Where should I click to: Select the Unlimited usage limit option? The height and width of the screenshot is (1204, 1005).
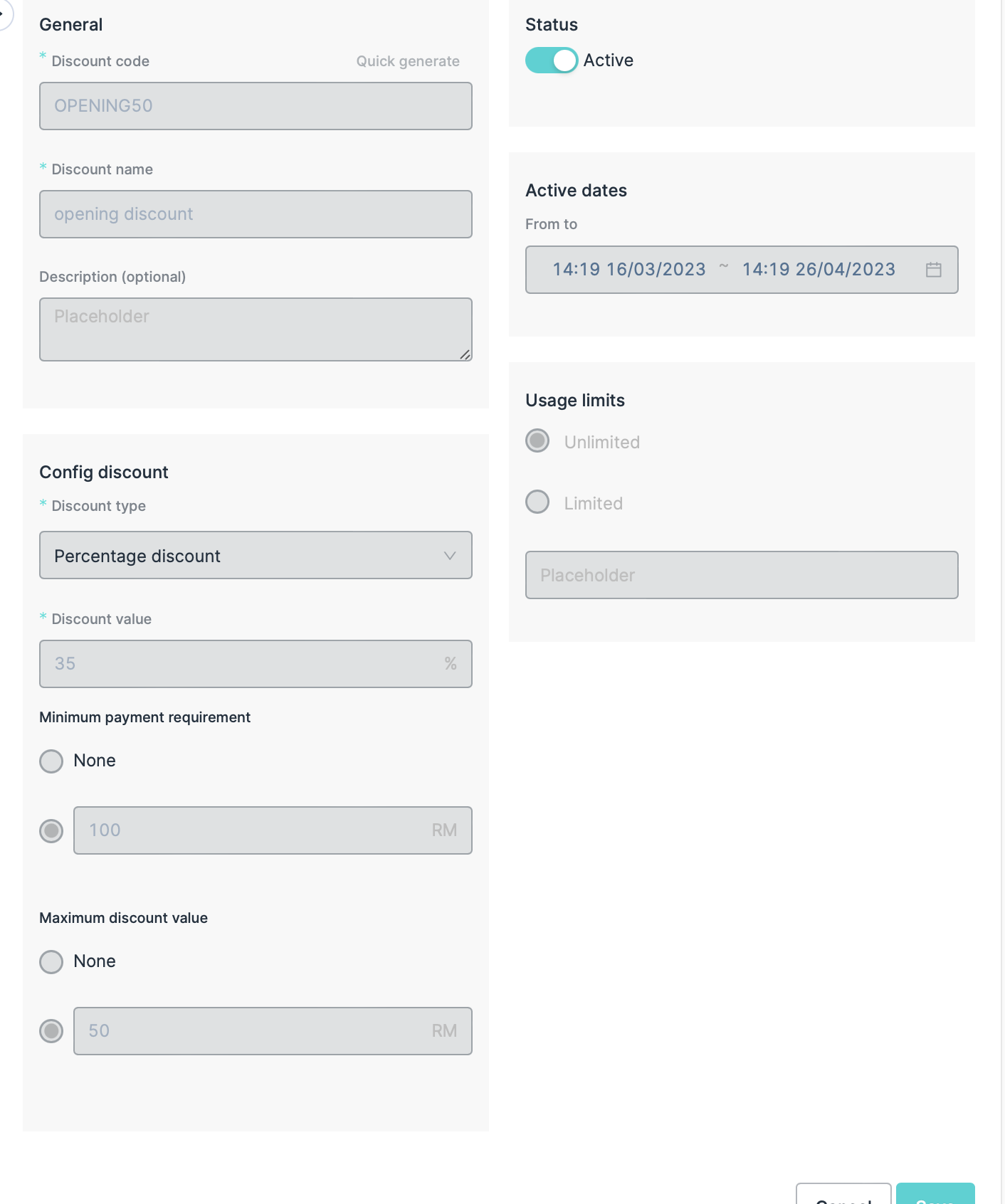[x=537, y=441]
